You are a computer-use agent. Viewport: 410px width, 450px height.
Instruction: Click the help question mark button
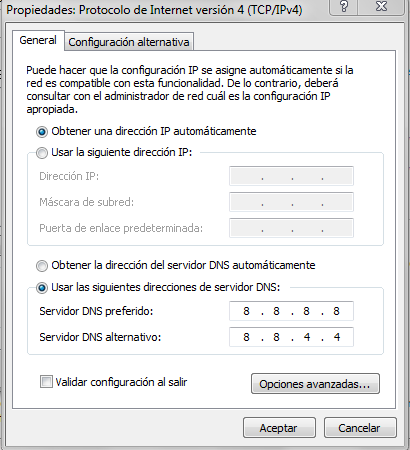pos(344,7)
